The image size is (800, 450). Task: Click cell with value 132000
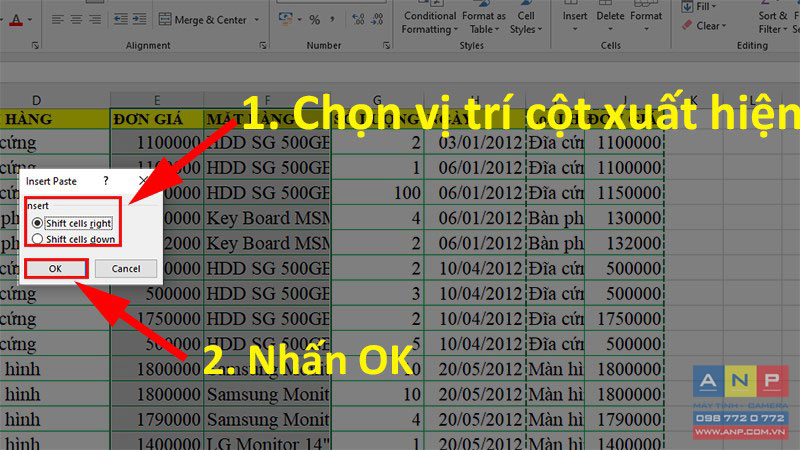tap(624, 243)
